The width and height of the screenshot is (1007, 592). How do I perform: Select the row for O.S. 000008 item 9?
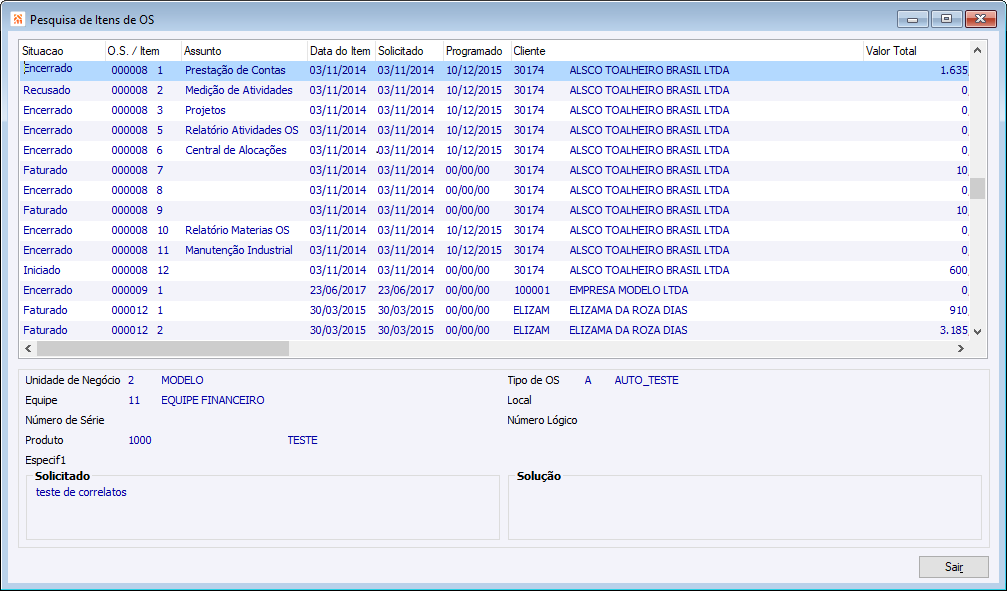pos(495,210)
